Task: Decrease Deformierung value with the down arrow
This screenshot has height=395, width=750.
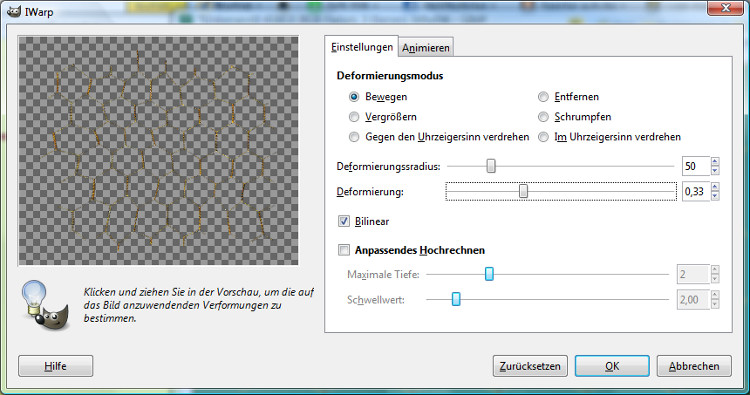Action: (x=715, y=196)
